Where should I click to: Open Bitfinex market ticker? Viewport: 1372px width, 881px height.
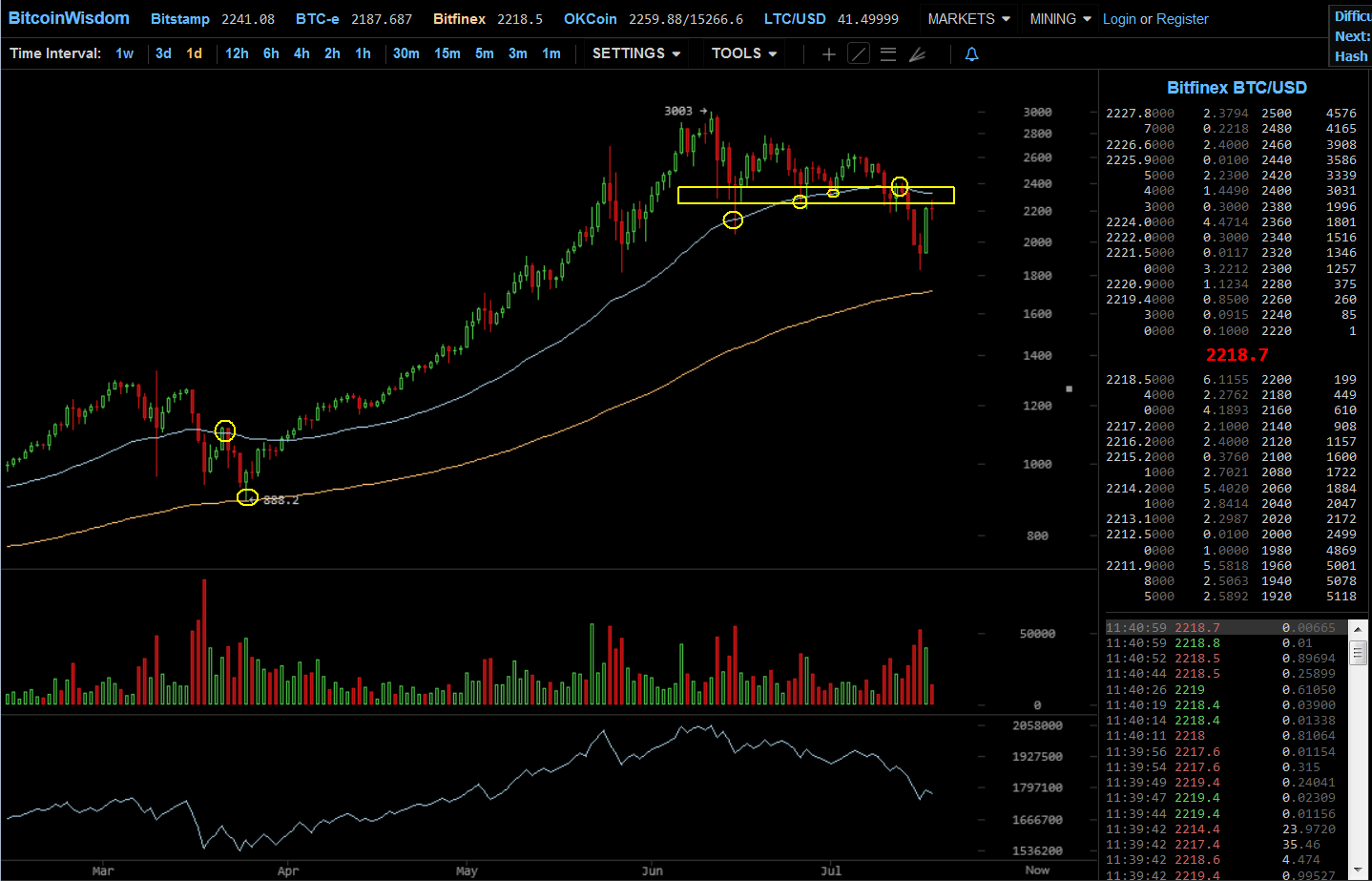[x=488, y=19]
